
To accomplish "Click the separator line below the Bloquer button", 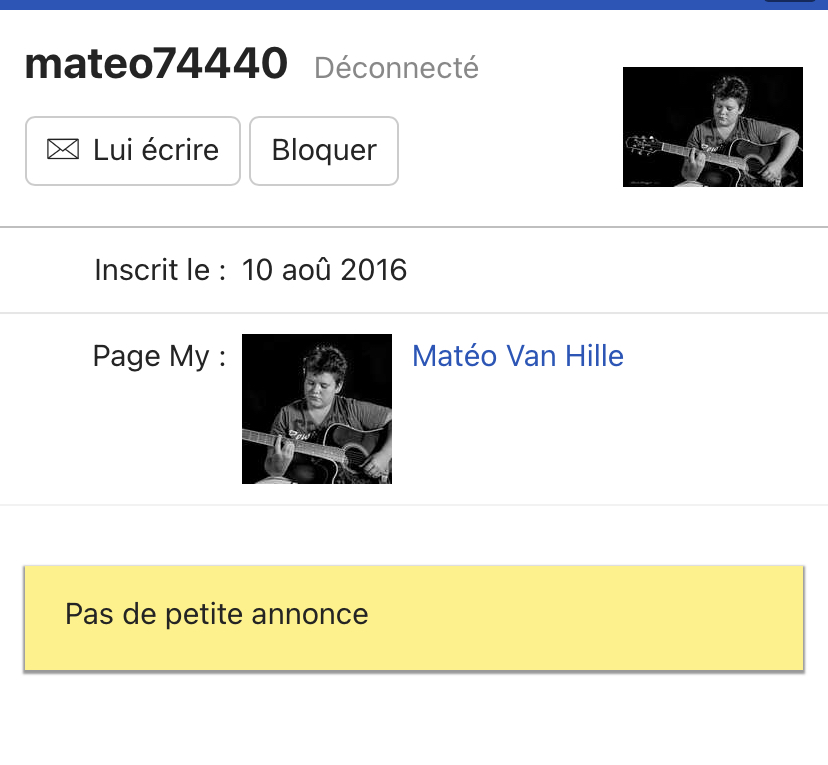I will [x=414, y=227].
